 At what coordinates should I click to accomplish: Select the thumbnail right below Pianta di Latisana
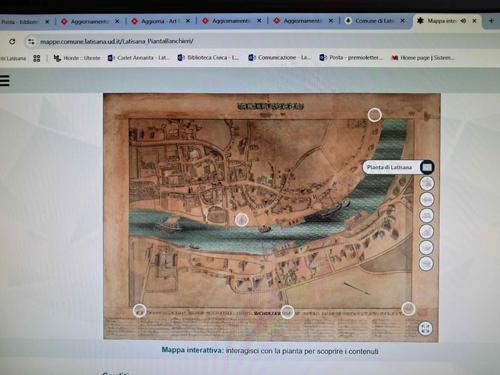pos(427,183)
